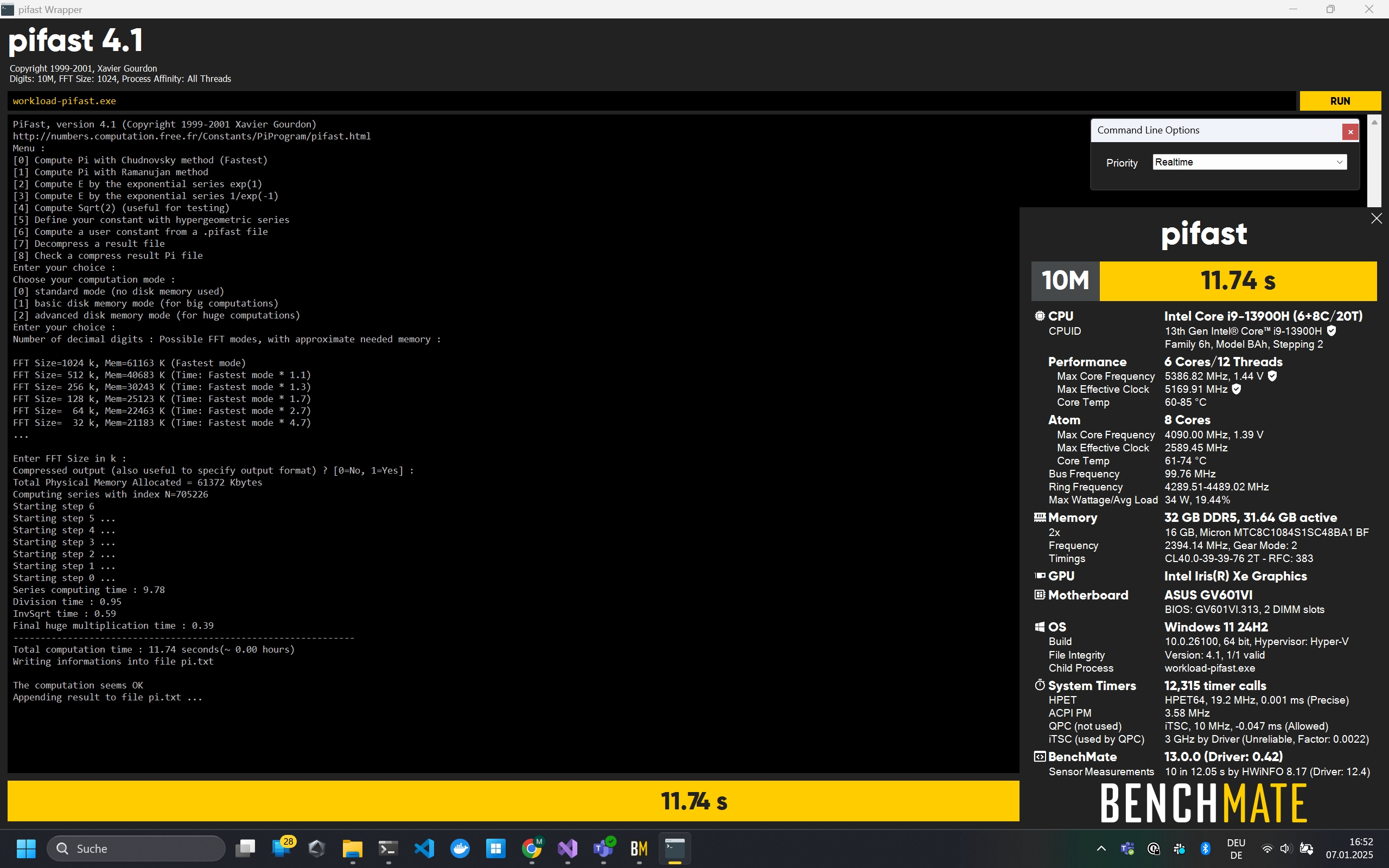This screenshot has height=868, width=1389.
Task: Close the Command Line Options panel
Action: [1350, 132]
